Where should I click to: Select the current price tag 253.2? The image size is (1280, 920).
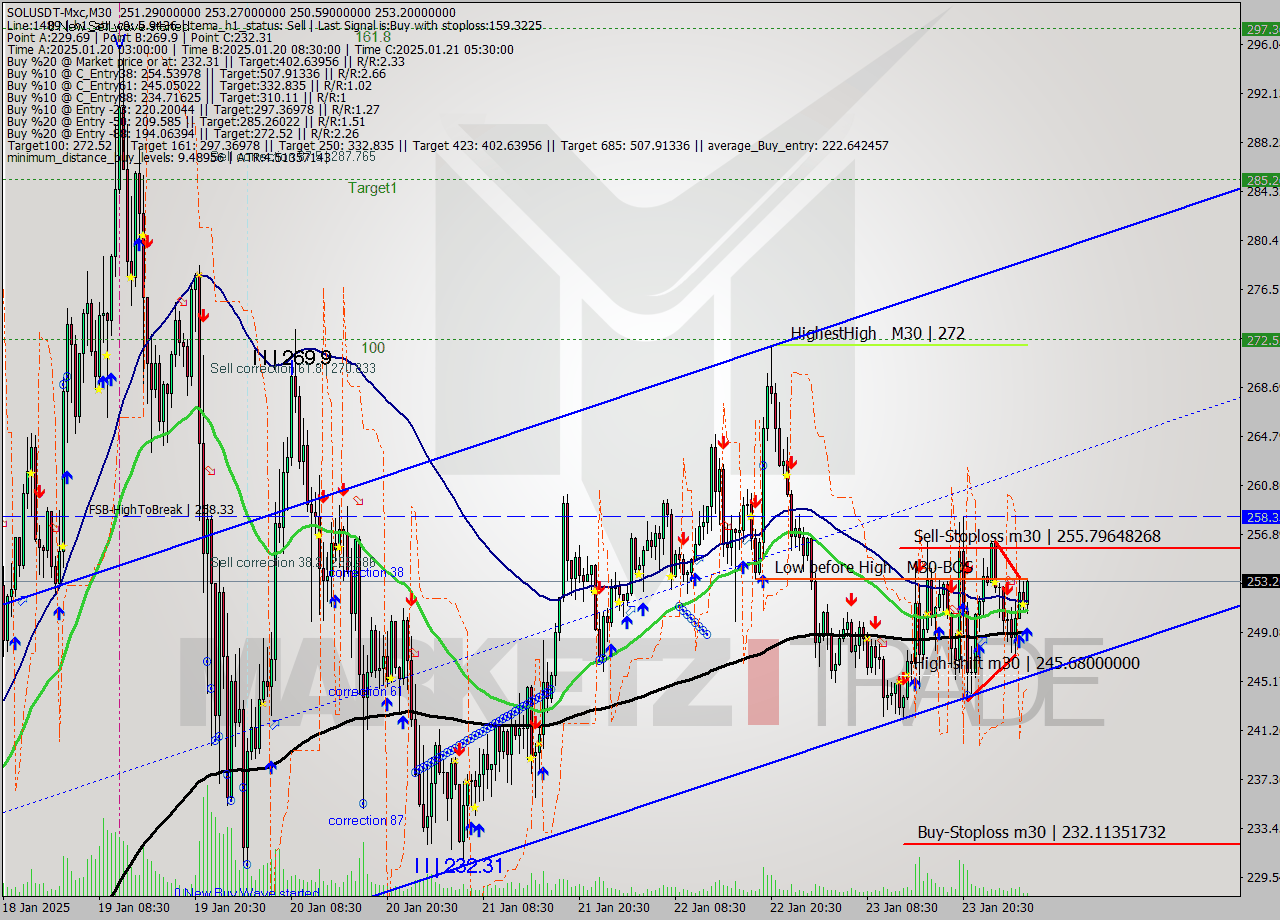point(1260,581)
